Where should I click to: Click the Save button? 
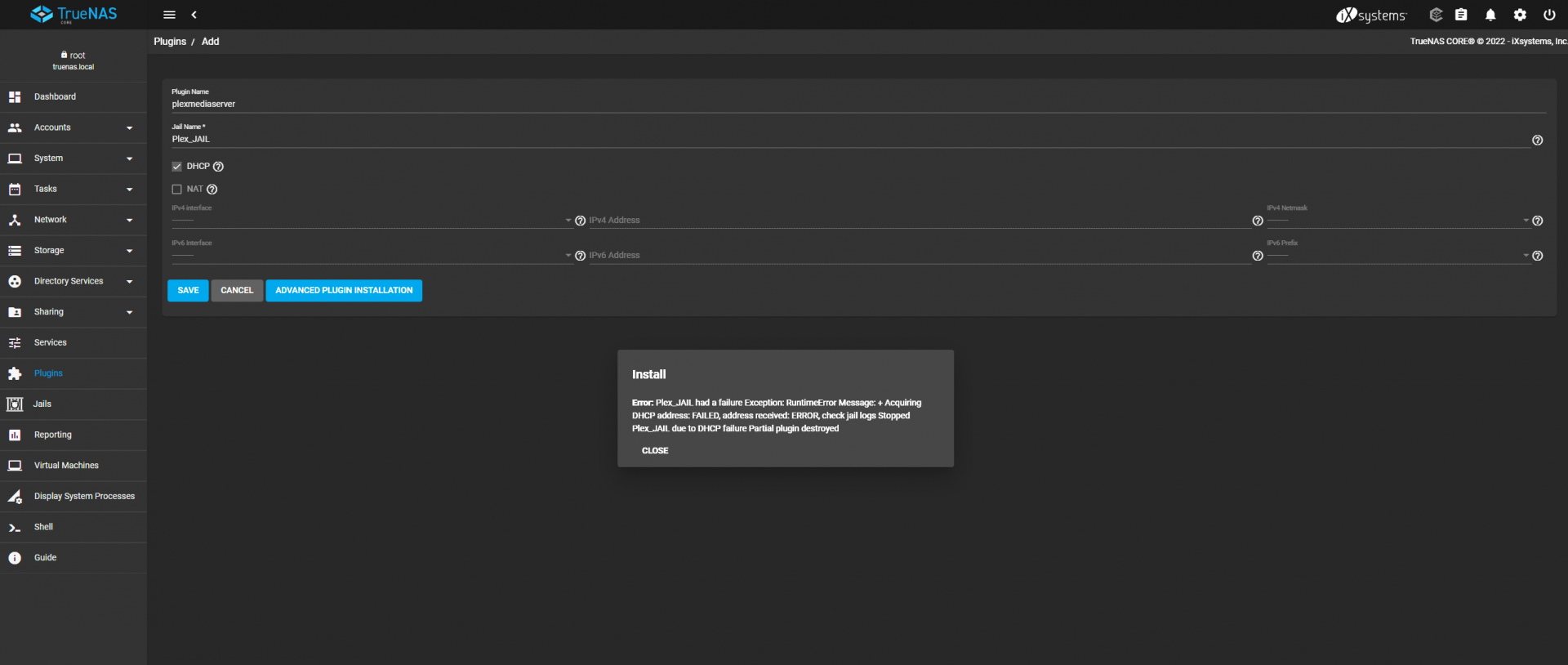click(188, 291)
